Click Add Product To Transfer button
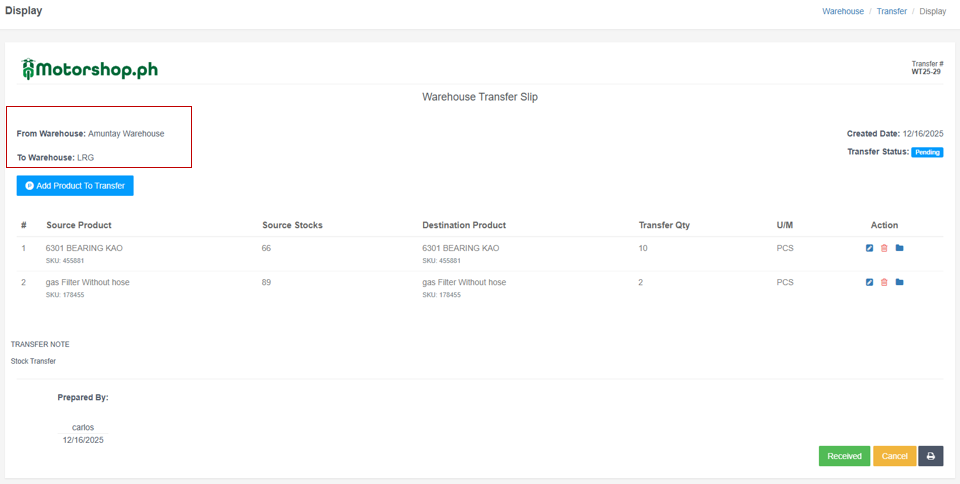The width and height of the screenshot is (960, 484). (75, 186)
